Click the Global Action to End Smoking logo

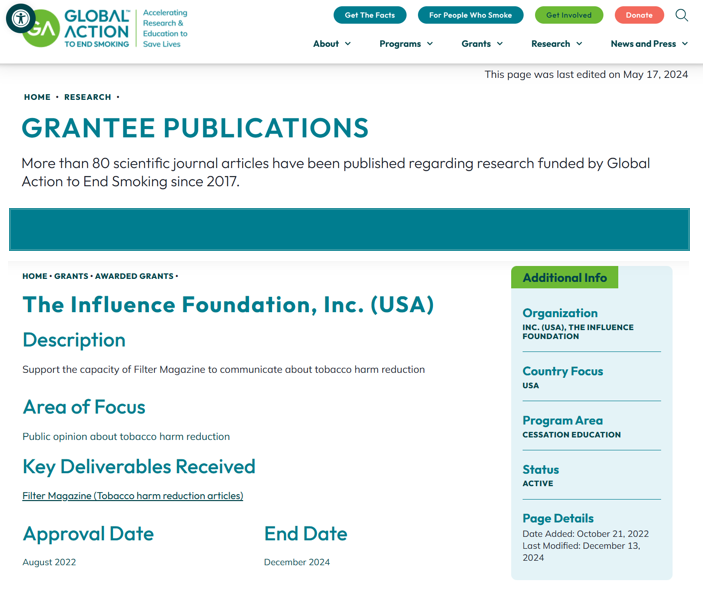[x=76, y=29]
